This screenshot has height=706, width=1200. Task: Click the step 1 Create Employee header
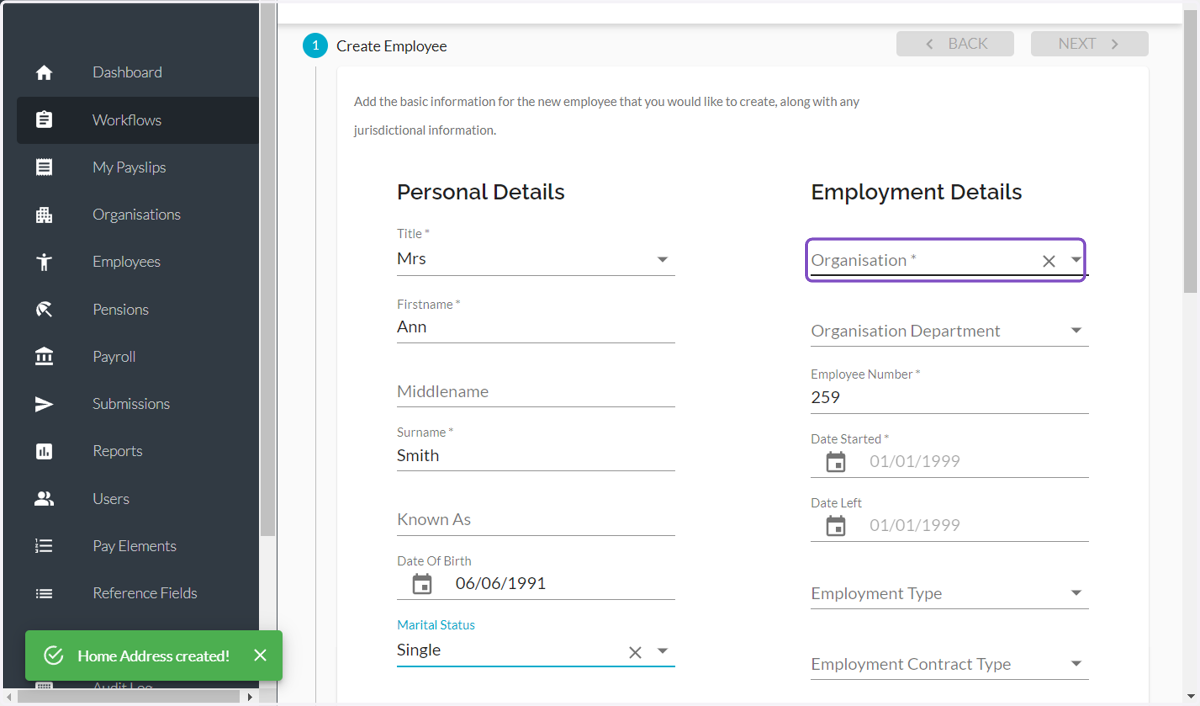click(376, 46)
